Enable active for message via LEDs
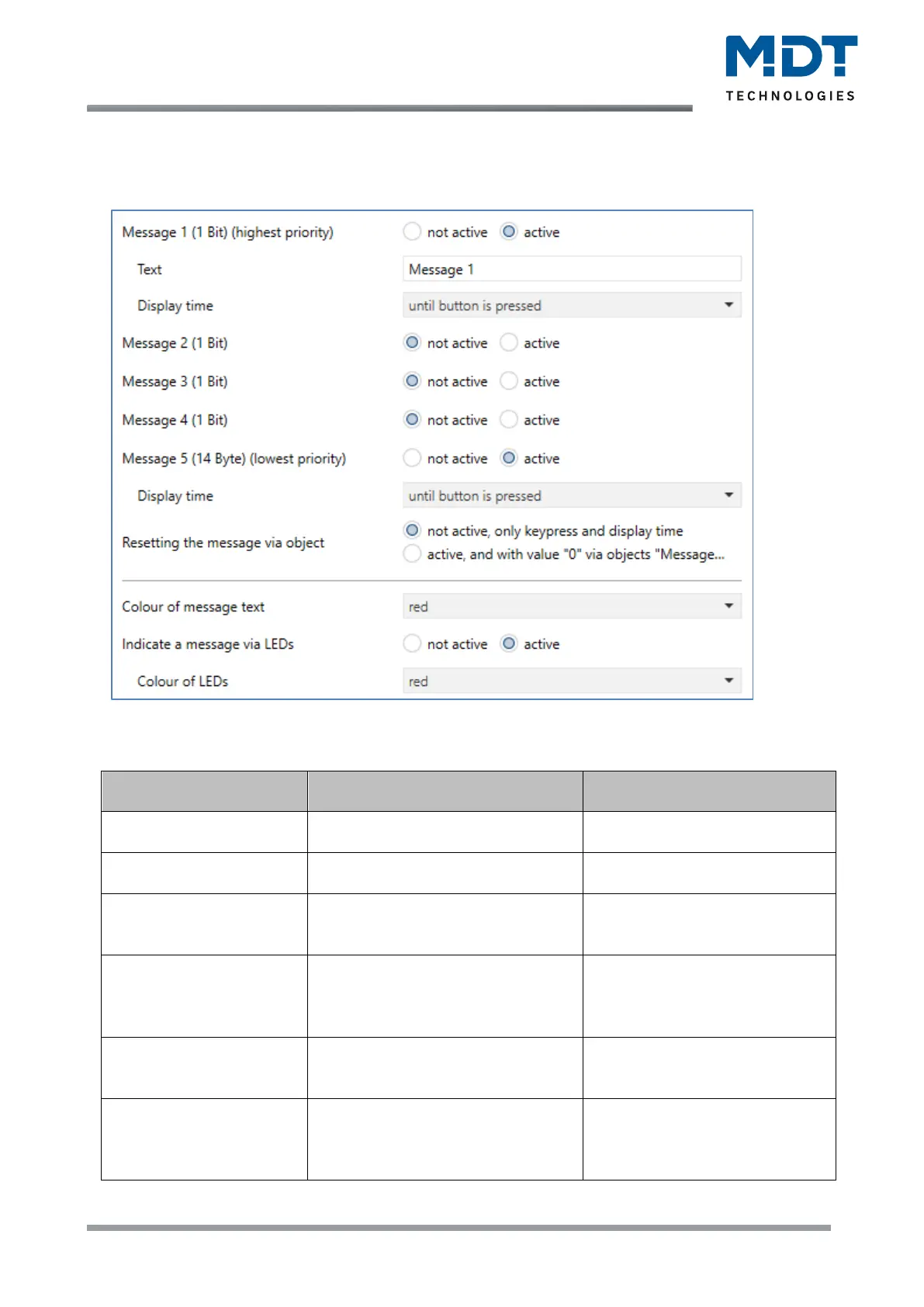 click(x=509, y=643)
